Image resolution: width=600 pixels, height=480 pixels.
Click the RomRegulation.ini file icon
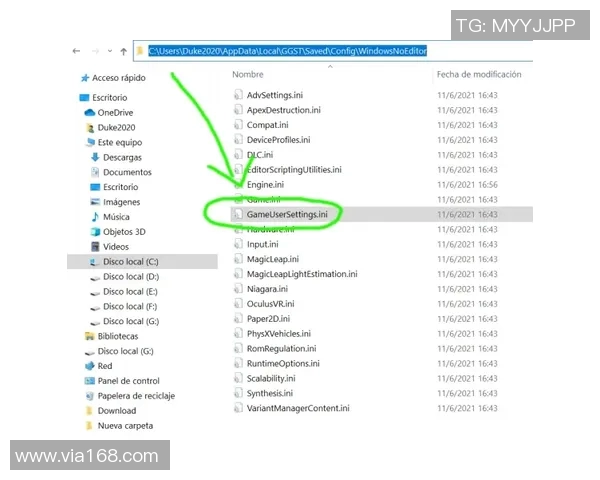(x=238, y=349)
